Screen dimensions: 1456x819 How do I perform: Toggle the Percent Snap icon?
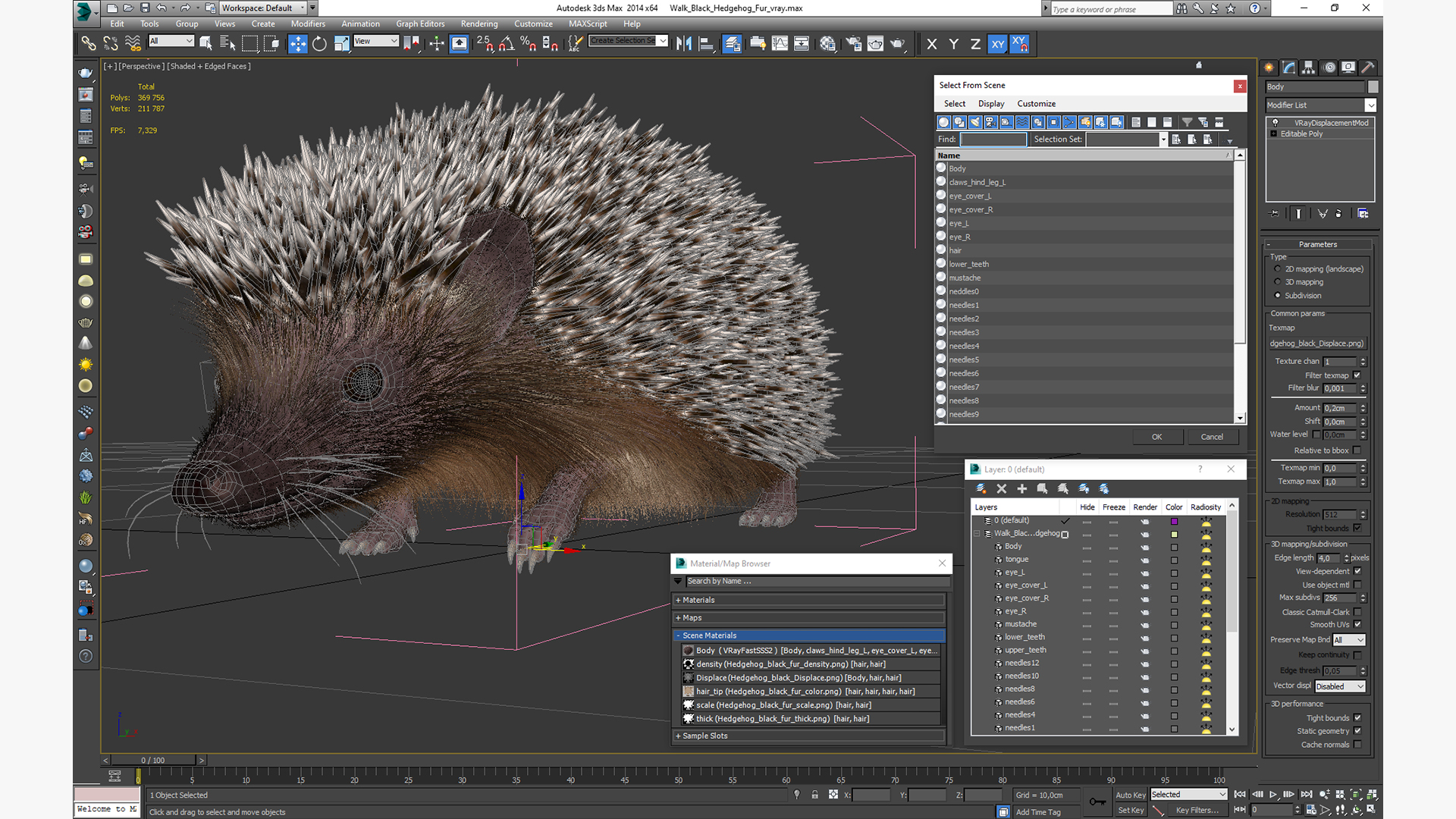tap(529, 44)
